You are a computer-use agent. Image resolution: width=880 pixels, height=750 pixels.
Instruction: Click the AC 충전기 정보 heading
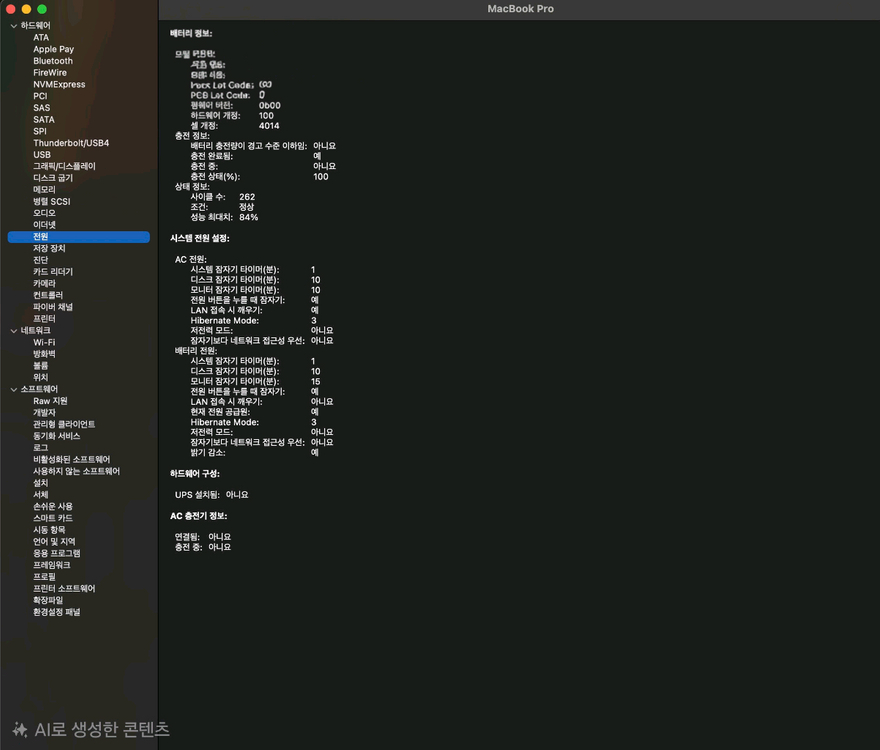199,516
